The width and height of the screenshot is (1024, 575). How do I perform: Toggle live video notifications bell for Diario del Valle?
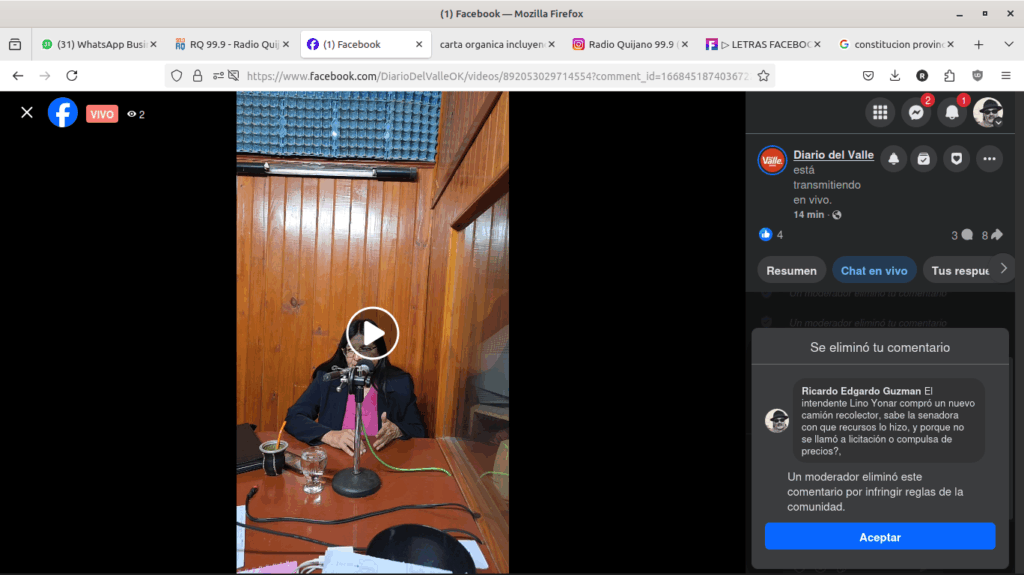tap(893, 159)
